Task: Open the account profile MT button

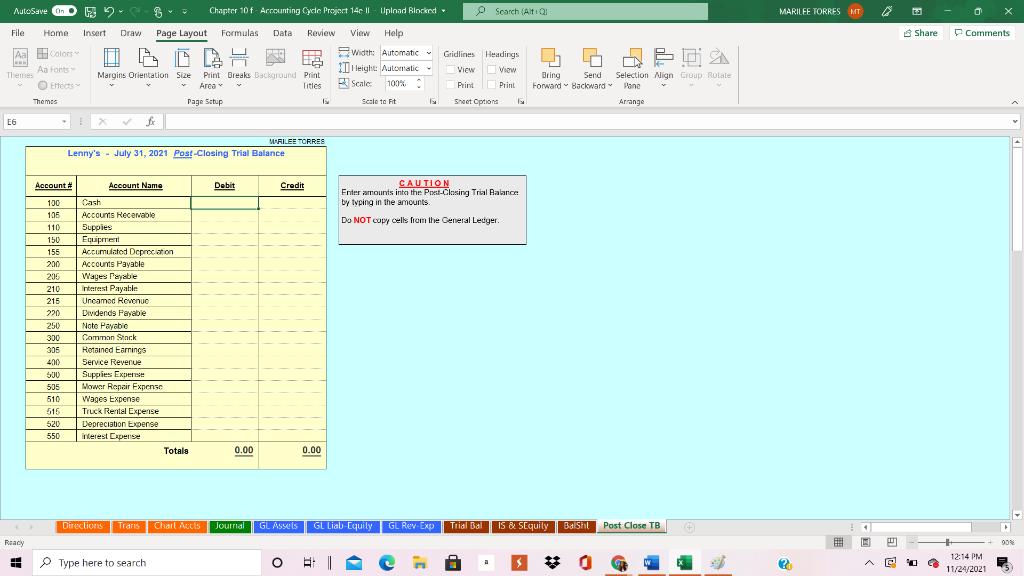Action: tap(855, 11)
